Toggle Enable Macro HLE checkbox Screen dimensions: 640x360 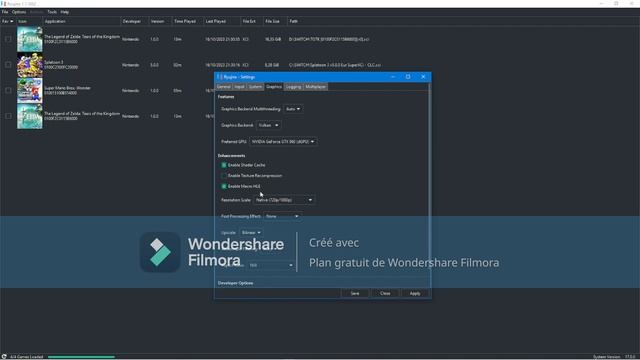tap(224, 186)
